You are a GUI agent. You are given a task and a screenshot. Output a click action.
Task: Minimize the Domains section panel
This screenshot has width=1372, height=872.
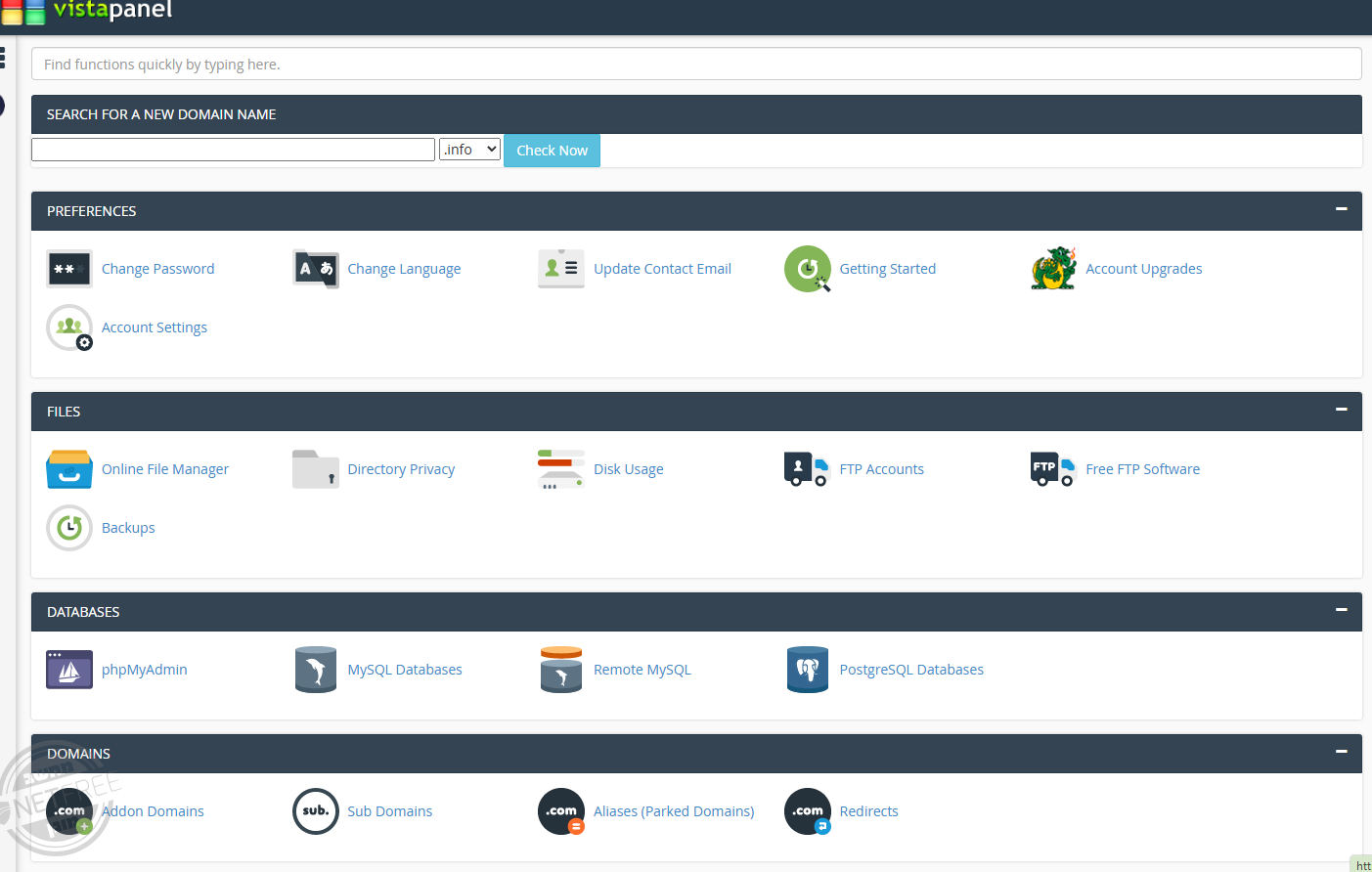tap(1341, 752)
